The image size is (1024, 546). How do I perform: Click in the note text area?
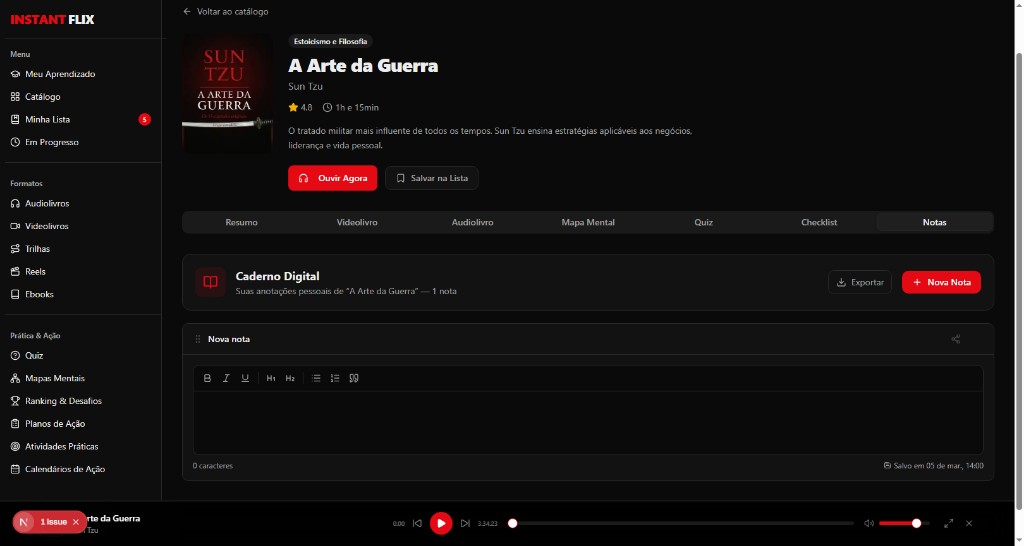pyautogui.click(x=588, y=423)
